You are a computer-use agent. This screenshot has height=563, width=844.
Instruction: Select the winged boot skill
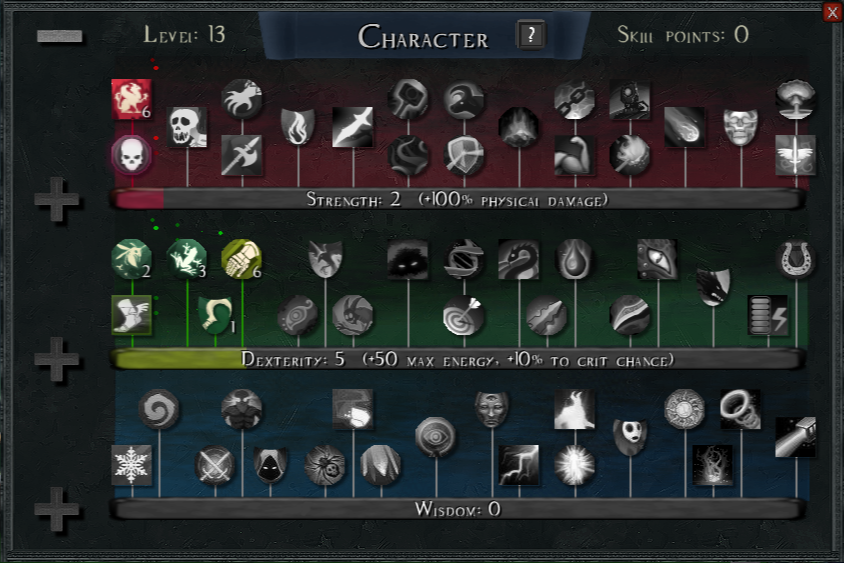coord(131,315)
